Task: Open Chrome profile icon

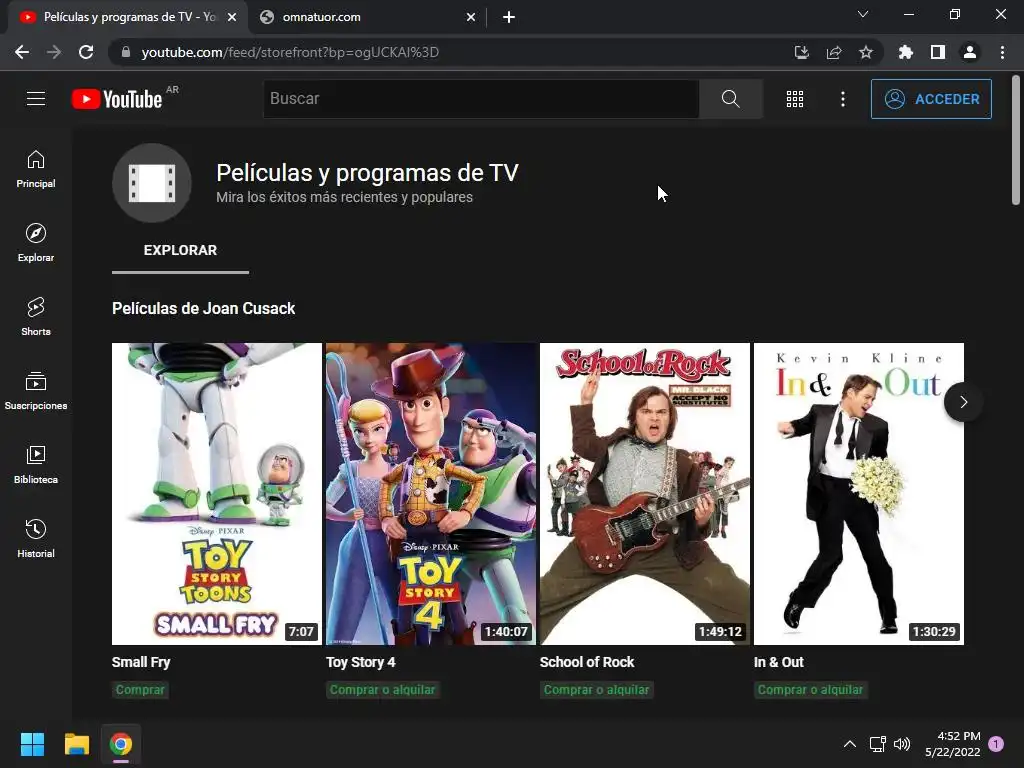Action: tap(970, 52)
